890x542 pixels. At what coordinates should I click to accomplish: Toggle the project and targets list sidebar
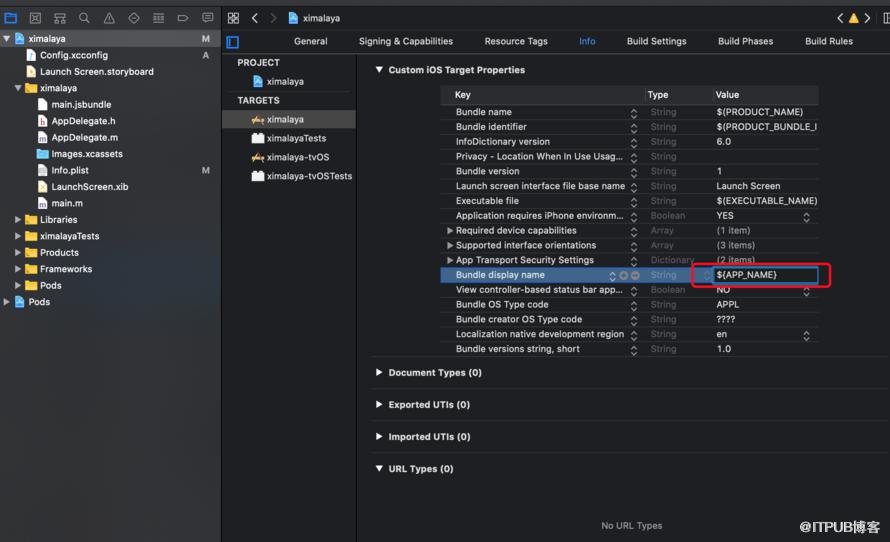click(233, 42)
